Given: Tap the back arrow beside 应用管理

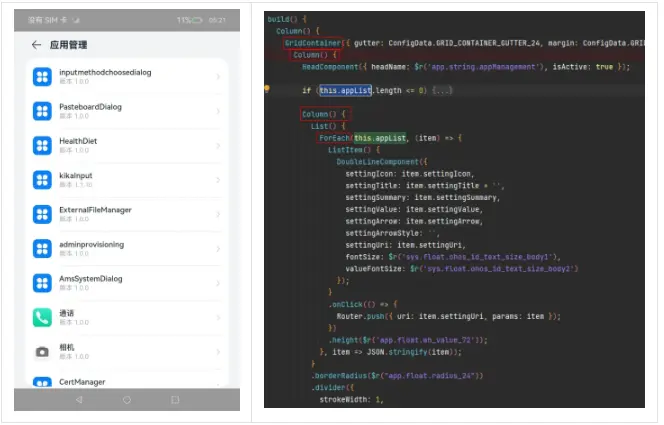Looking at the screenshot, I should [36, 45].
